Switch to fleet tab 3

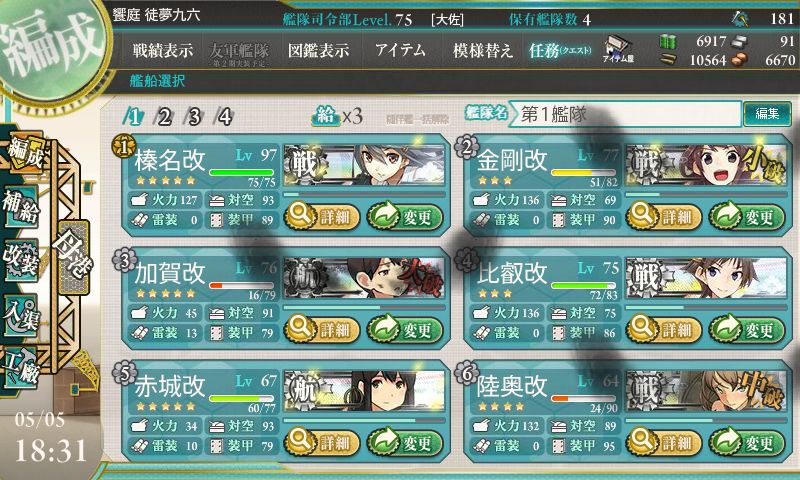(x=194, y=117)
